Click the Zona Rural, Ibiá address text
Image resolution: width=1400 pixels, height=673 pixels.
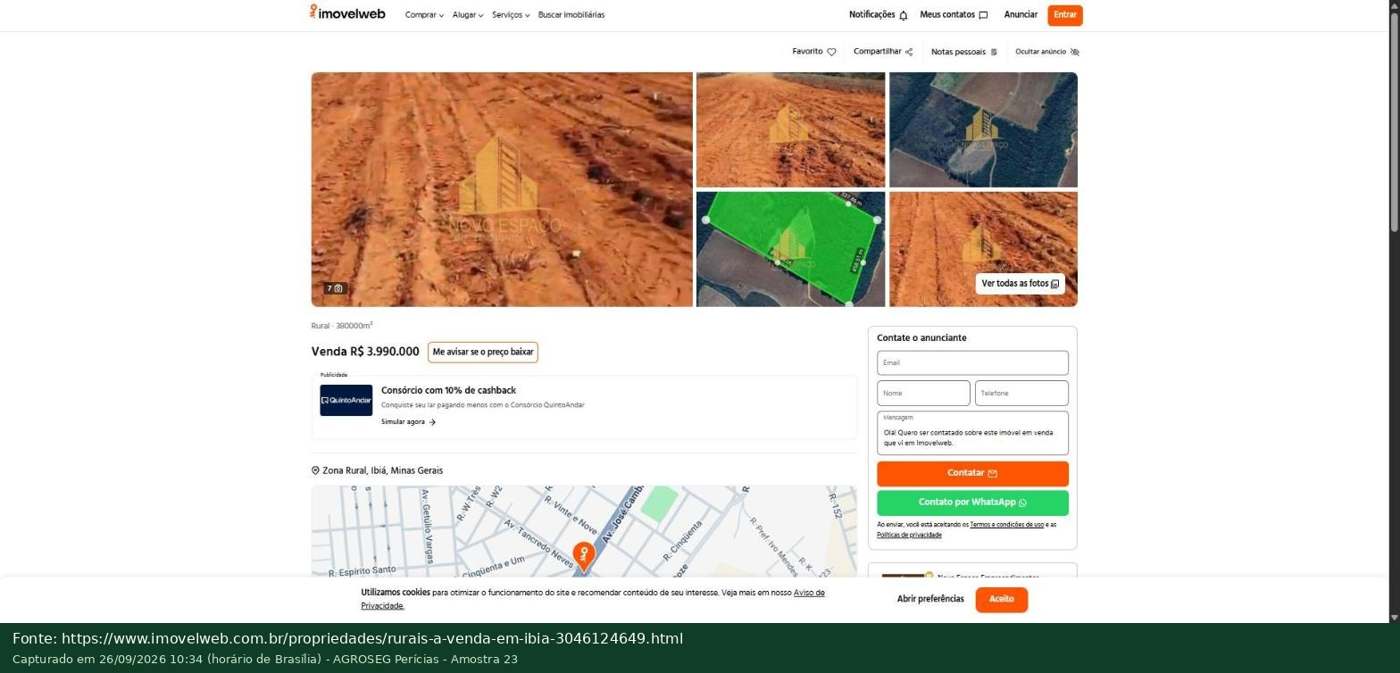(382, 471)
